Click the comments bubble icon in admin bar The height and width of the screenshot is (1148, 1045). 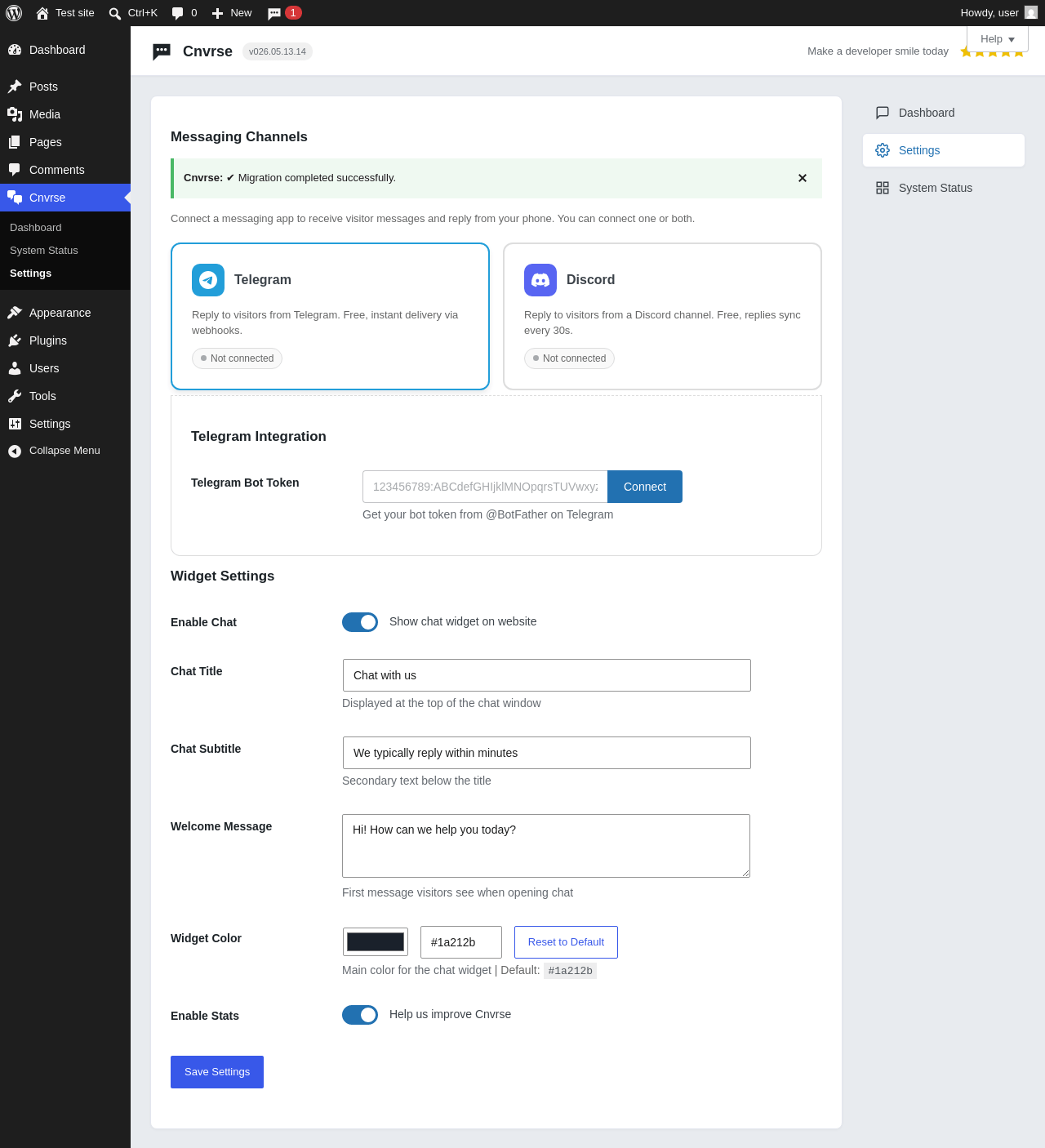click(x=178, y=13)
